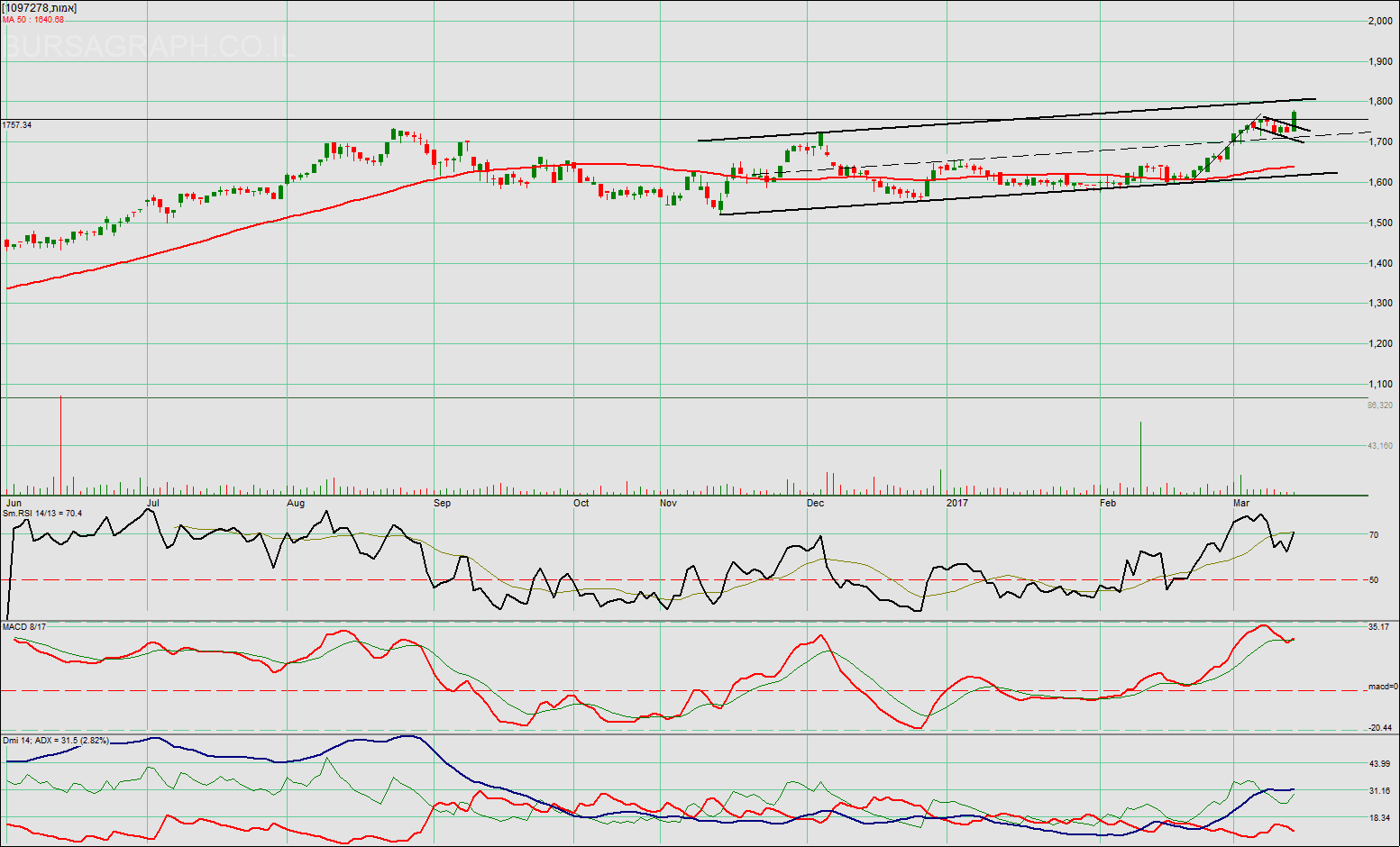Click the Dec month label on timeline

[x=815, y=503]
